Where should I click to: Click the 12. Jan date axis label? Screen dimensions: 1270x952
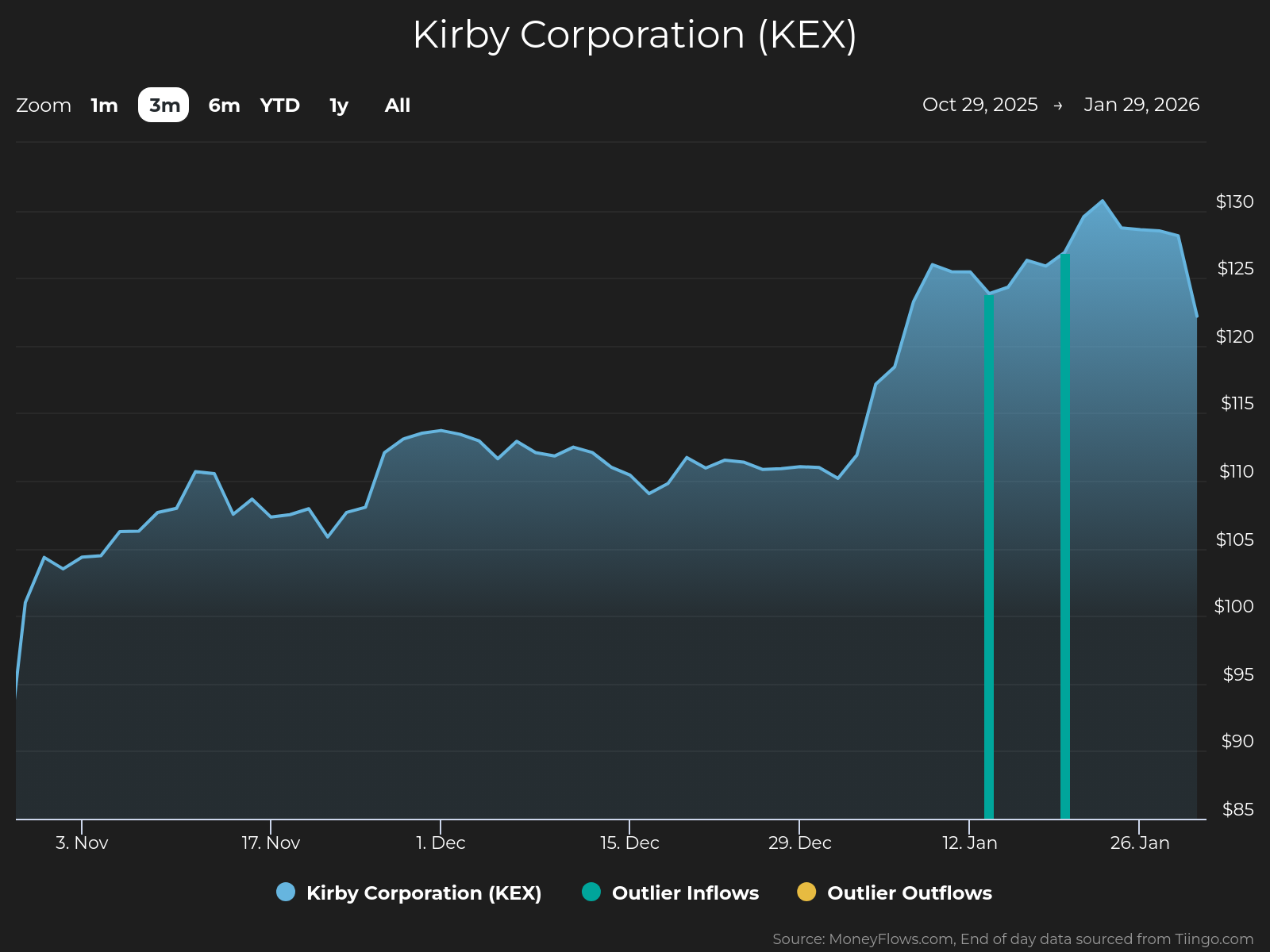coord(970,843)
